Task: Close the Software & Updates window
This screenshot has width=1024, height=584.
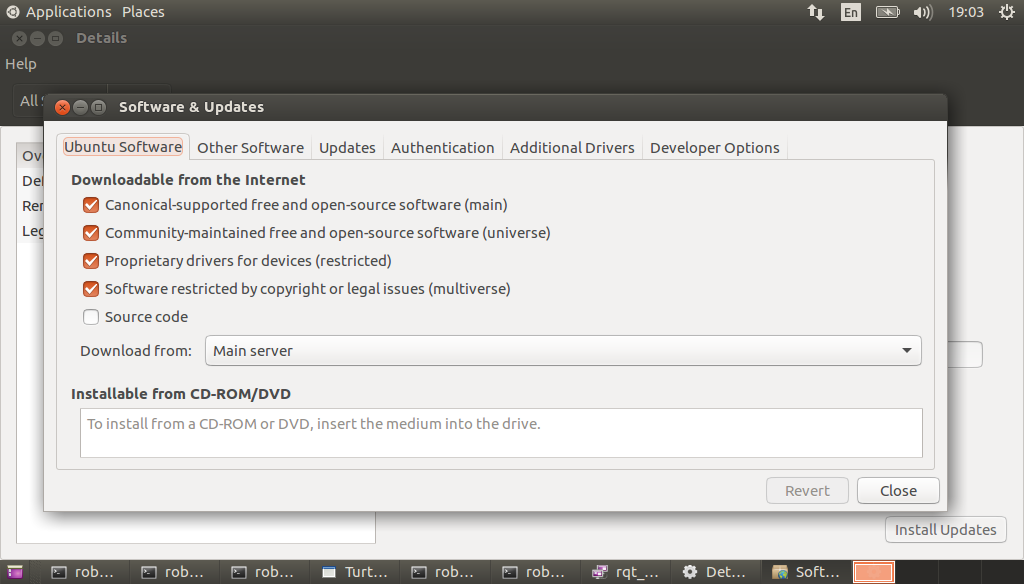Action: click(62, 107)
